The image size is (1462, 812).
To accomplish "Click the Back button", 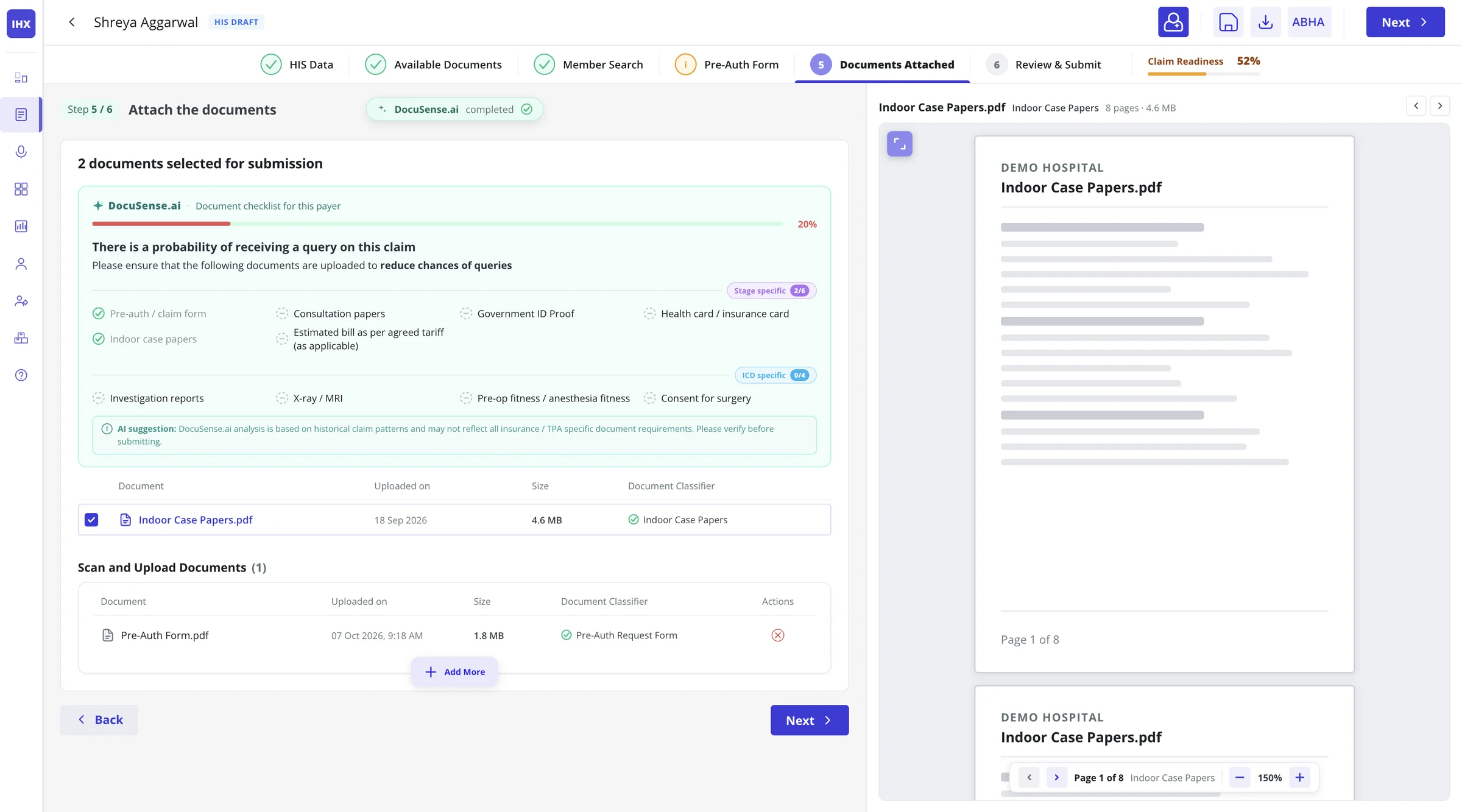I will point(99,720).
